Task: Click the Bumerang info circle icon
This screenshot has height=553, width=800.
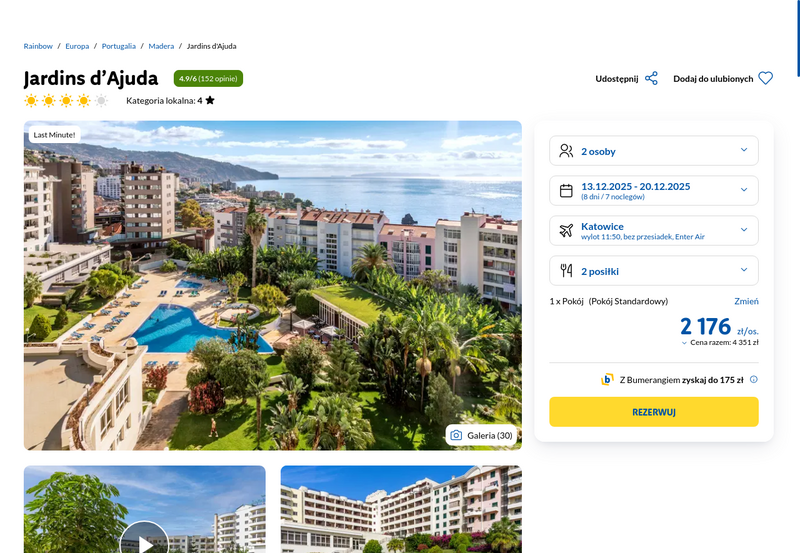Action: (754, 380)
